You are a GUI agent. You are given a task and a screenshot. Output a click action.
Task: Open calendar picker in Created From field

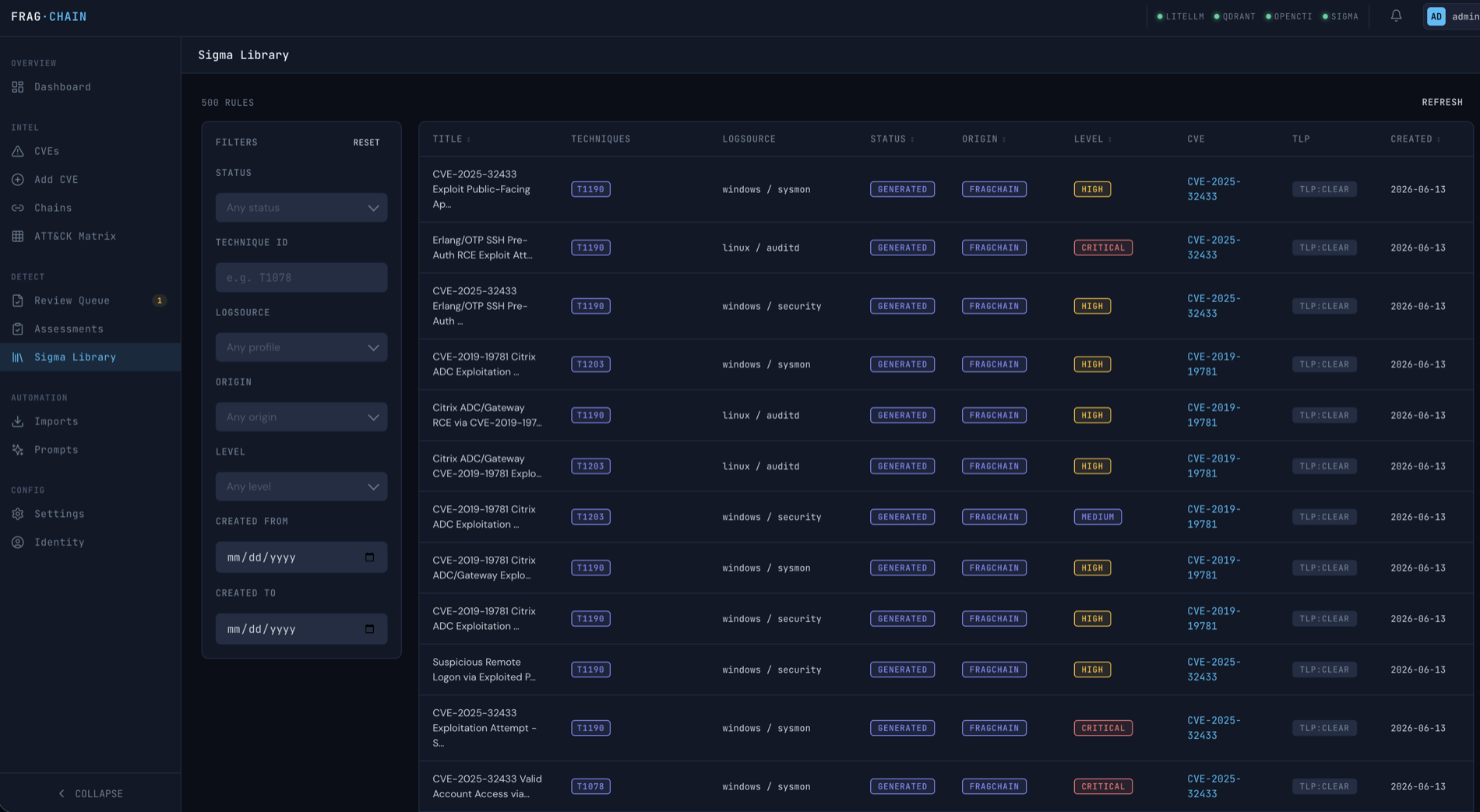[370, 557]
